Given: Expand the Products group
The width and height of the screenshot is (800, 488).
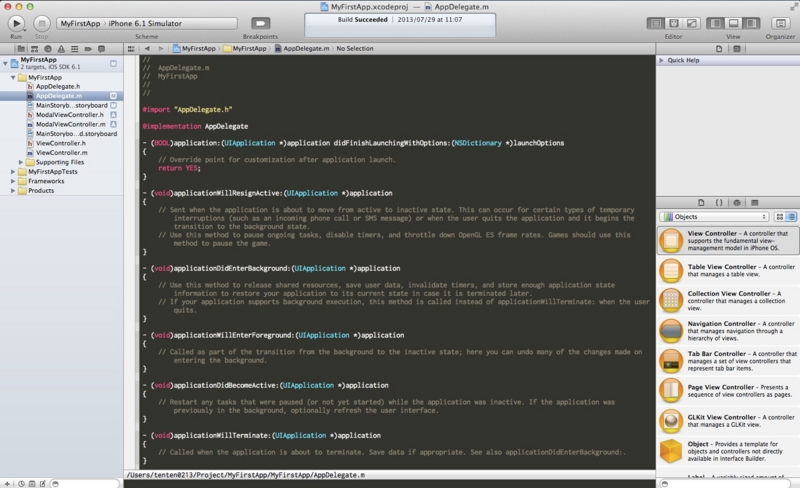Looking at the screenshot, I should coord(13,190).
